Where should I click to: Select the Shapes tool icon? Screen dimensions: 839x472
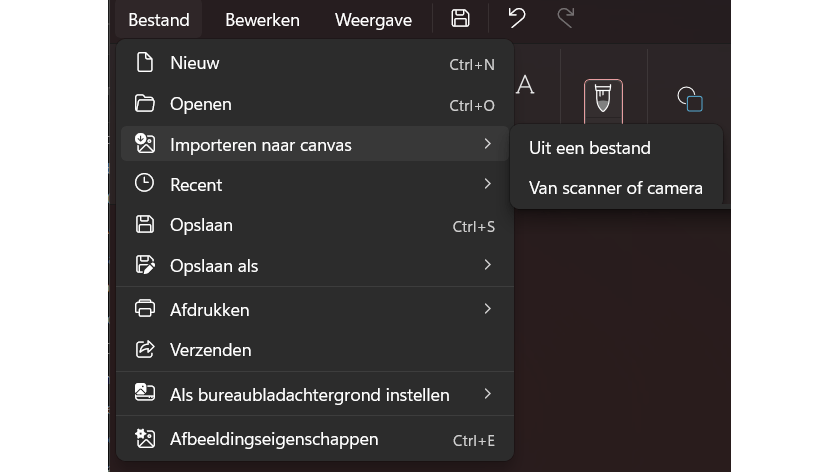coord(690,99)
